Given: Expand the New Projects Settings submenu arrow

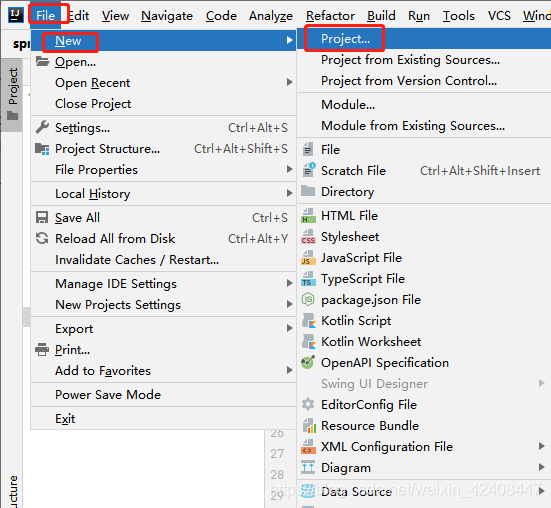Looking at the screenshot, I should [x=289, y=304].
